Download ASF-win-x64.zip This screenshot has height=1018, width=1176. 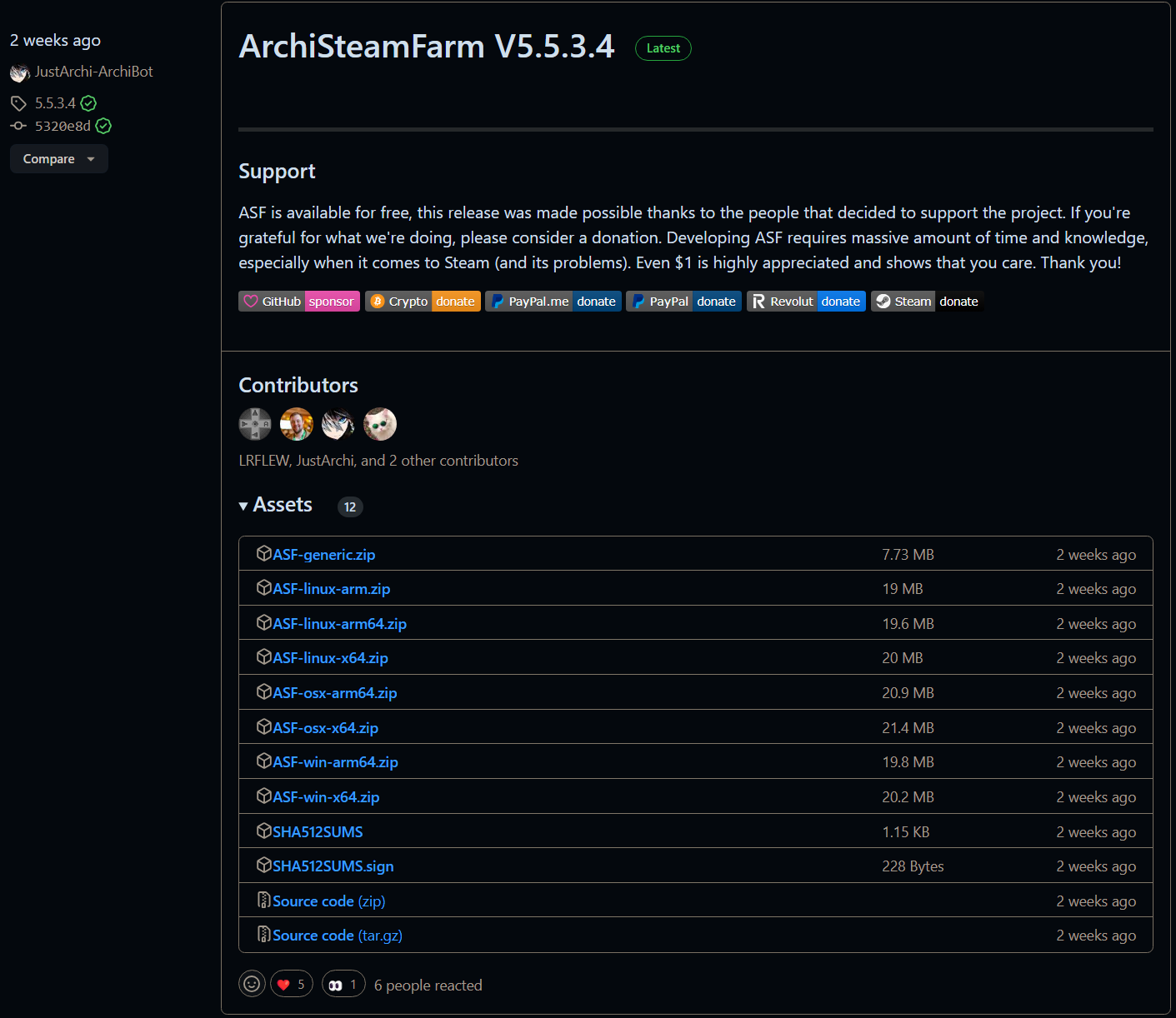pos(327,797)
